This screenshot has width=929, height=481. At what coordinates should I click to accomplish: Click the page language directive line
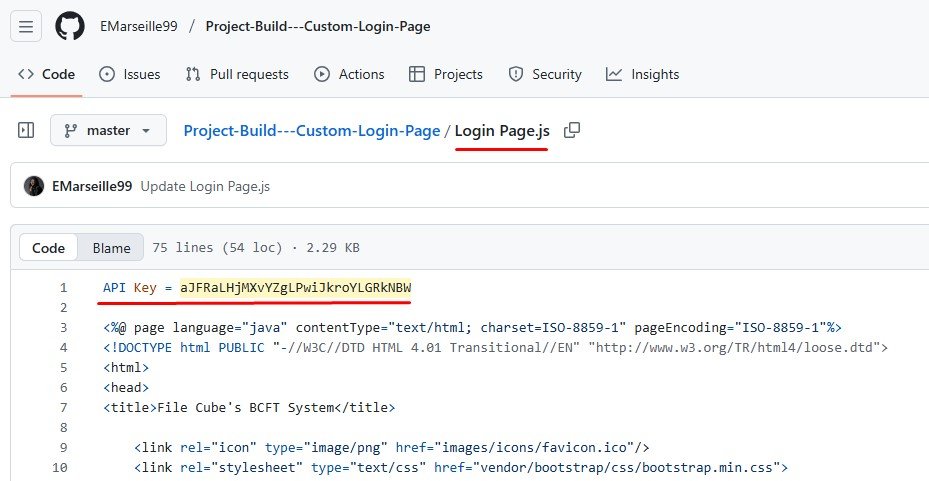coord(472,328)
